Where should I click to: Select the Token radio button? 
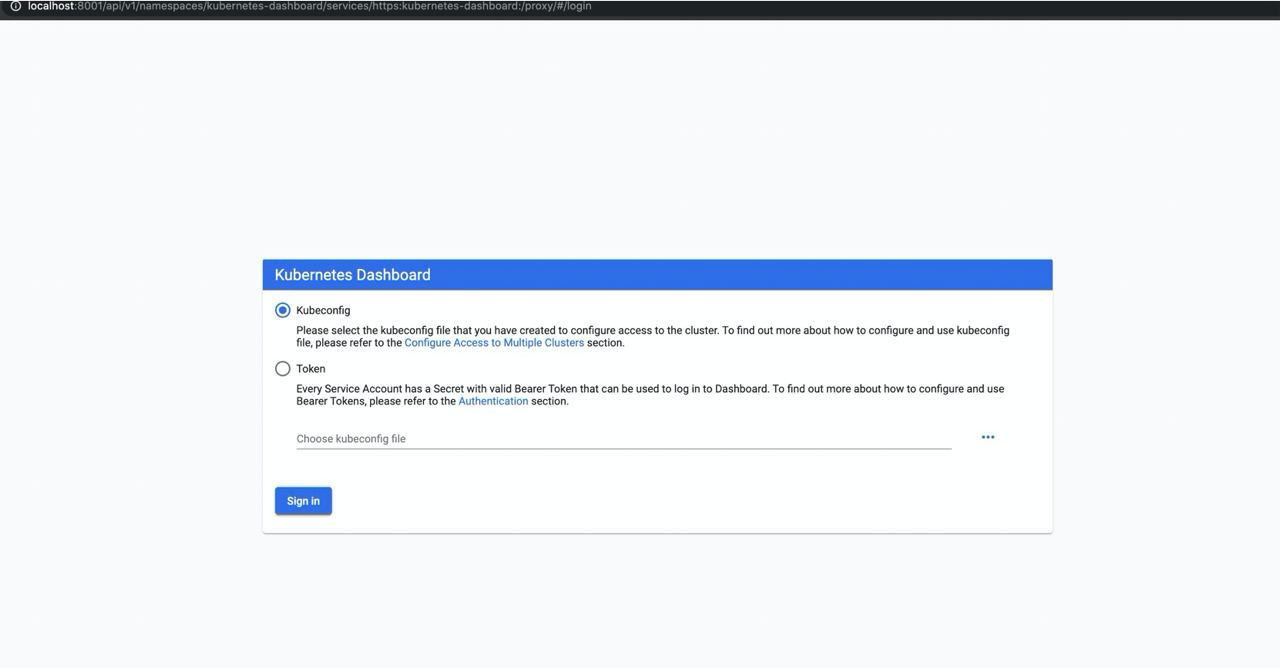tap(283, 369)
